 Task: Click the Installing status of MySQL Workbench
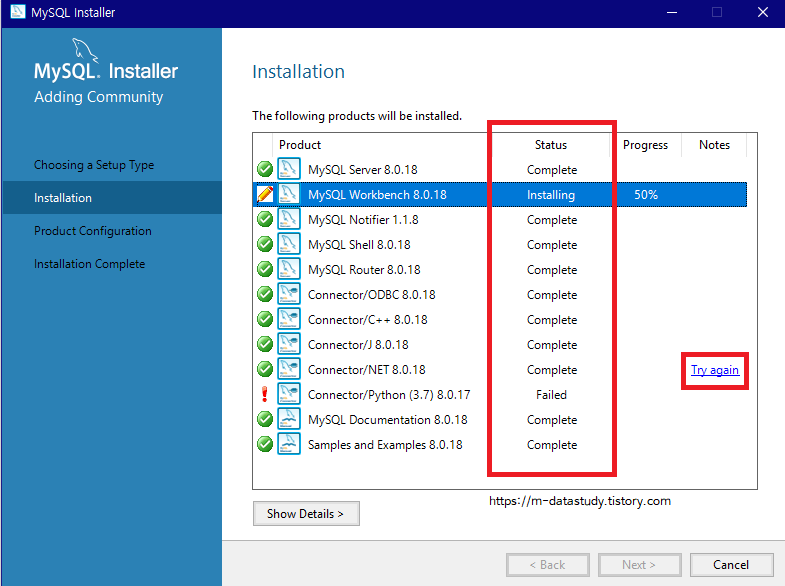551,195
